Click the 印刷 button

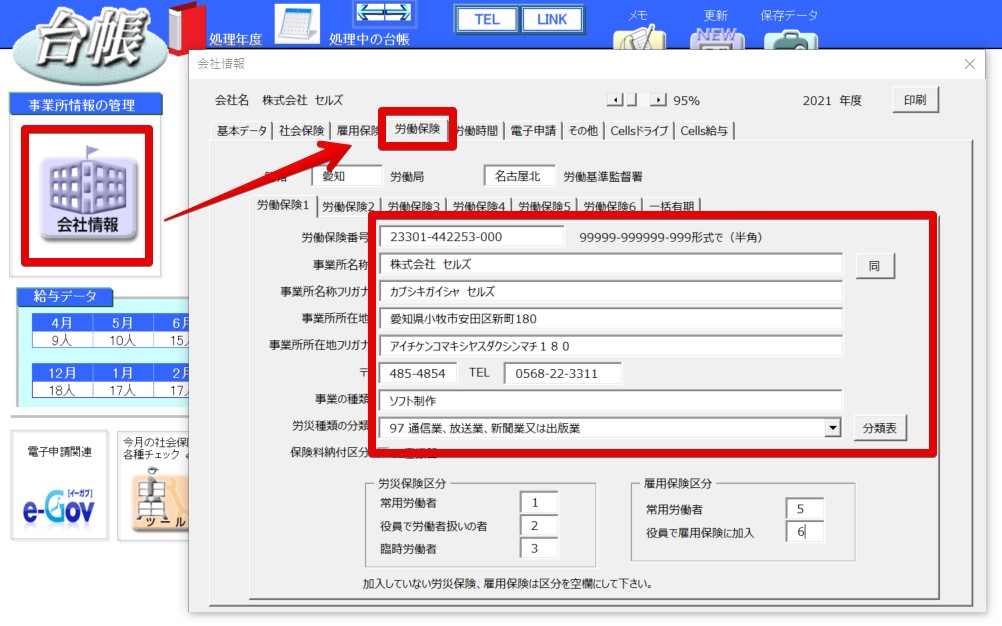tap(915, 100)
